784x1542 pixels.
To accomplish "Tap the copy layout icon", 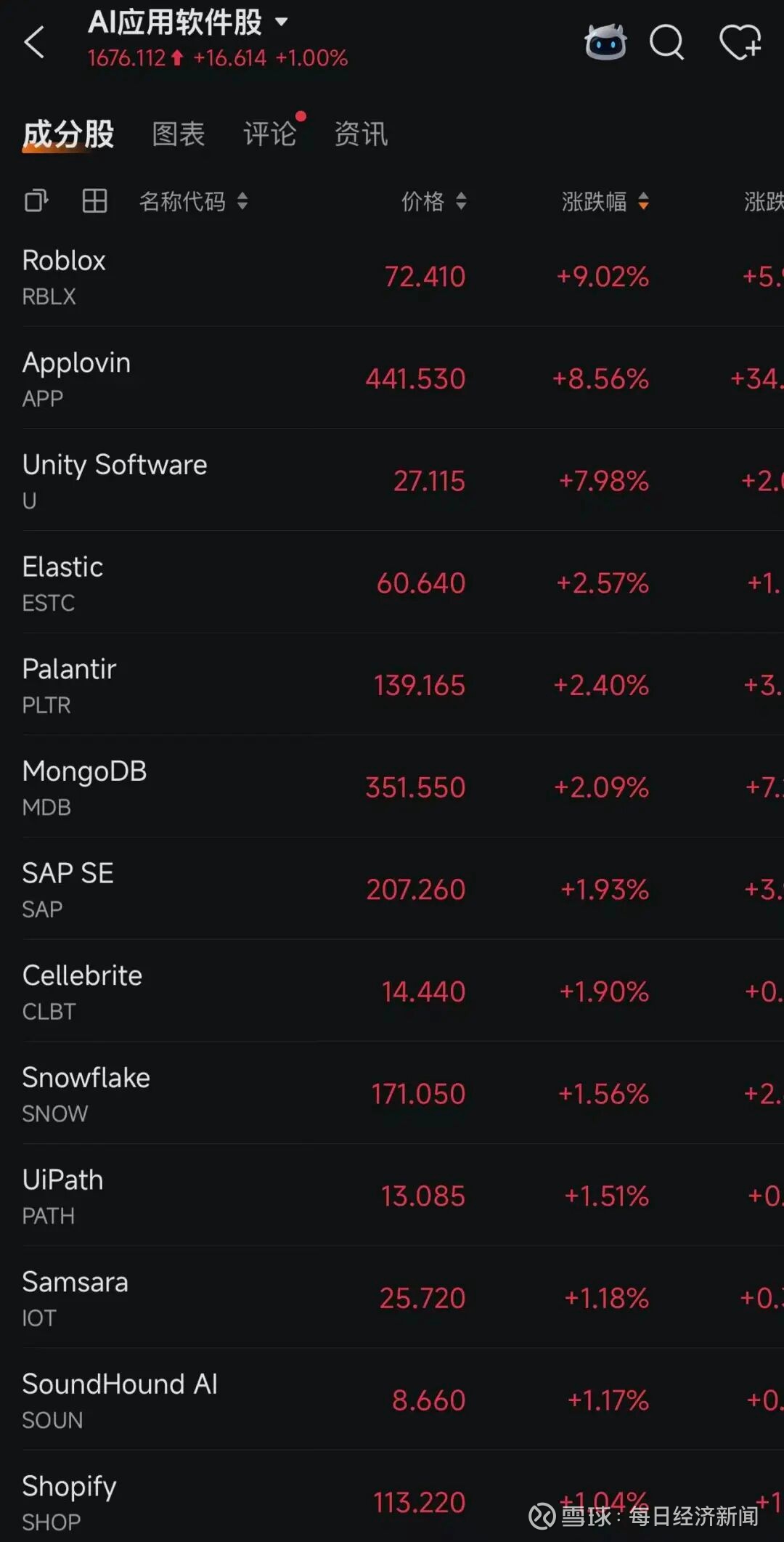I will [x=36, y=201].
